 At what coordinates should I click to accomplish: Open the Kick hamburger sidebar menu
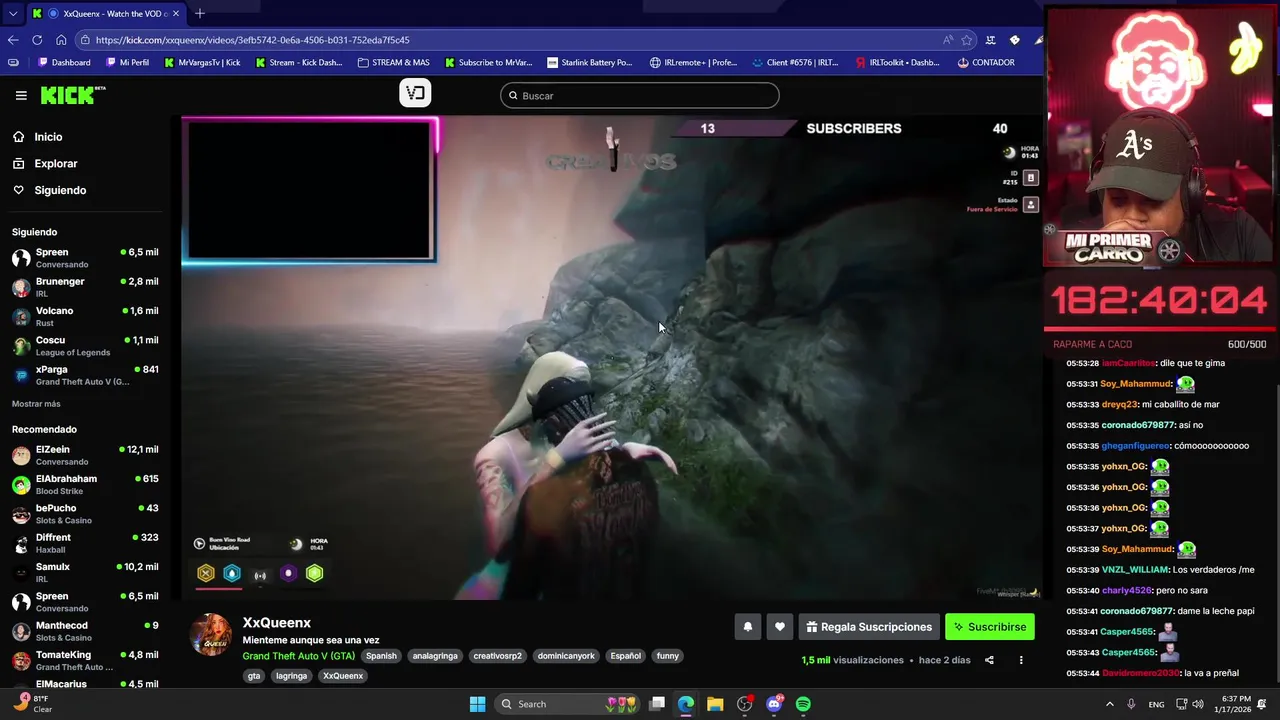[21, 95]
